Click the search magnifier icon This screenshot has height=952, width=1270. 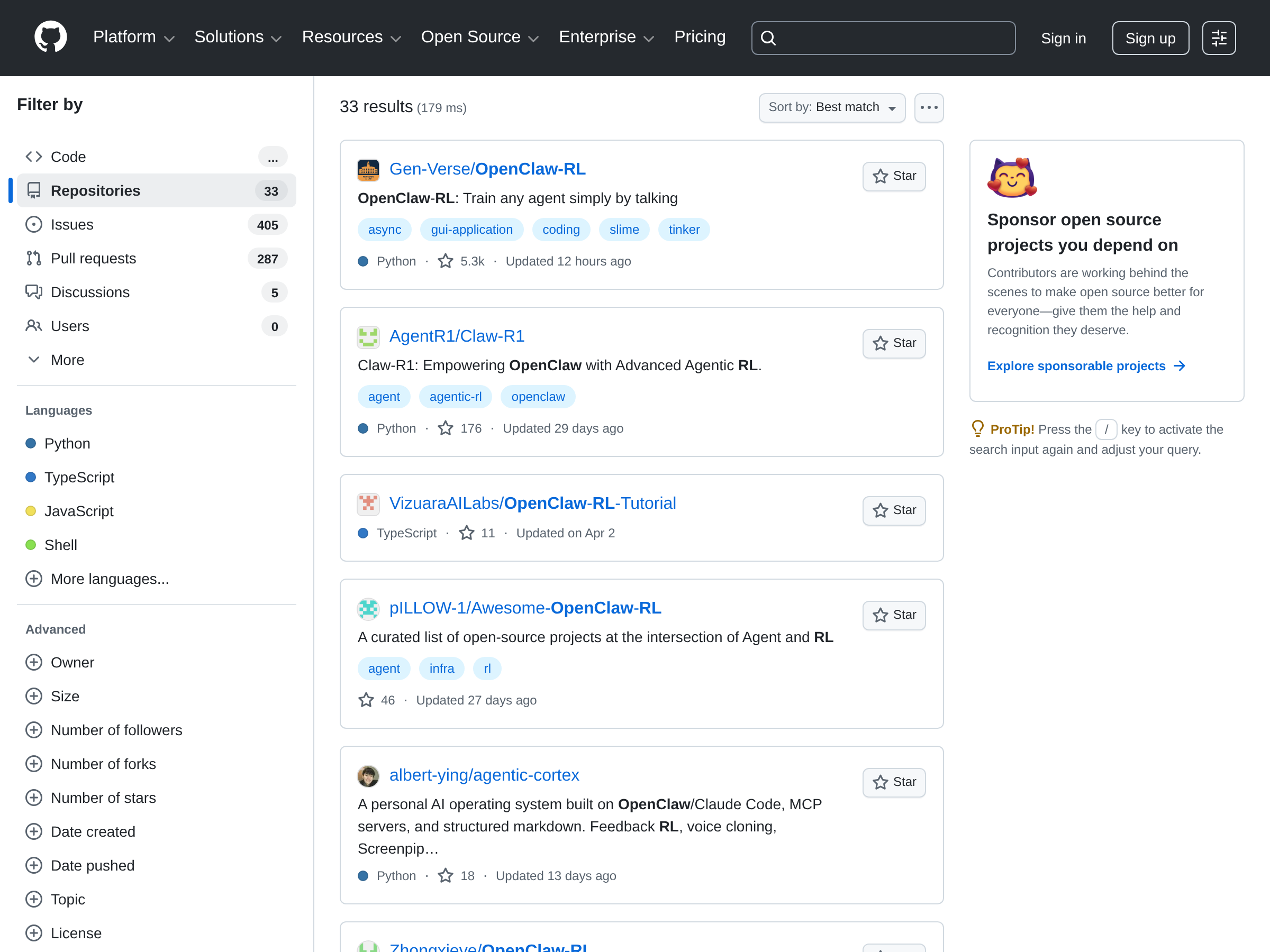768,38
